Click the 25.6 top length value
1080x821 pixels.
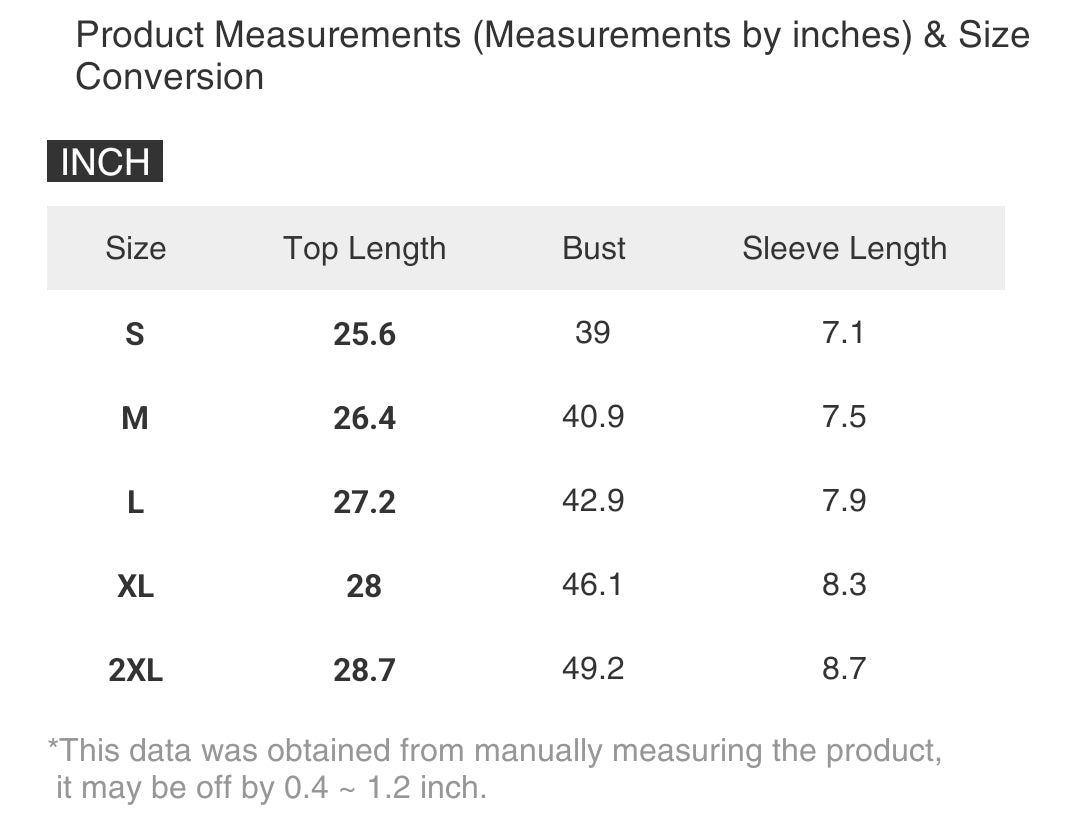click(364, 334)
